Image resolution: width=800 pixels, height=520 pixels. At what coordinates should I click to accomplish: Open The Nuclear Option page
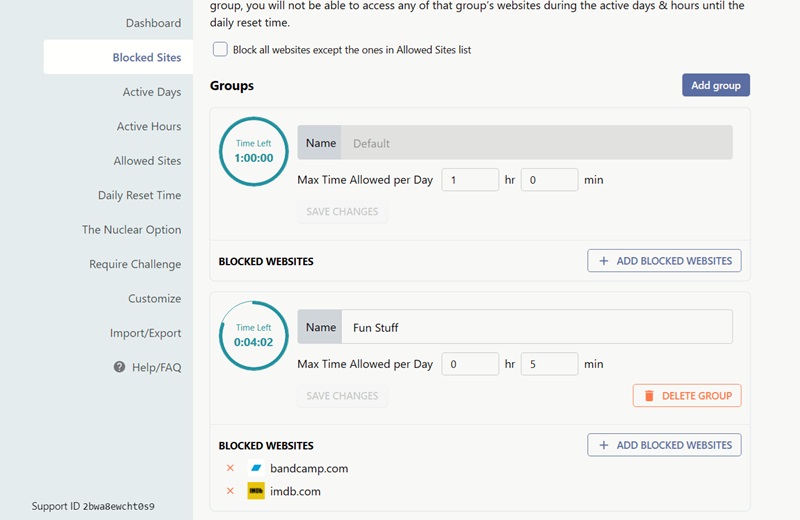tap(132, 230)
